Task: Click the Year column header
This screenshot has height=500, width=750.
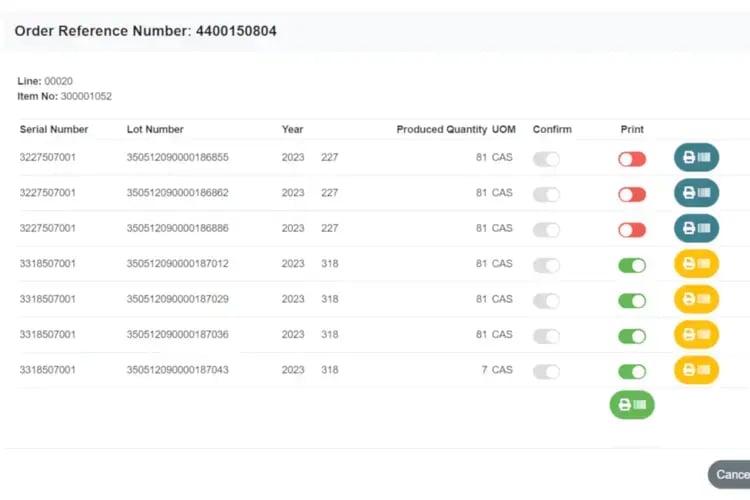Action: pyautogui.click(x=292, y=129)
